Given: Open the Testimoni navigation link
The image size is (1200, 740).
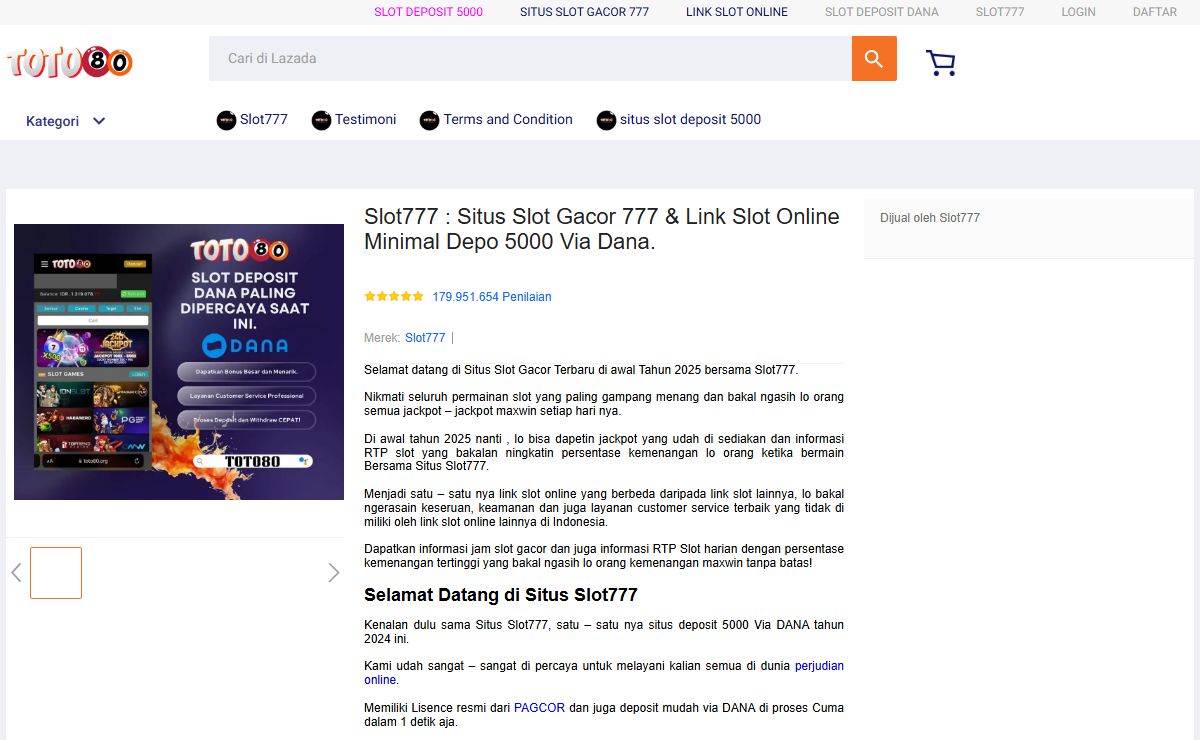Looking at the screenshot, I should 366,119.
